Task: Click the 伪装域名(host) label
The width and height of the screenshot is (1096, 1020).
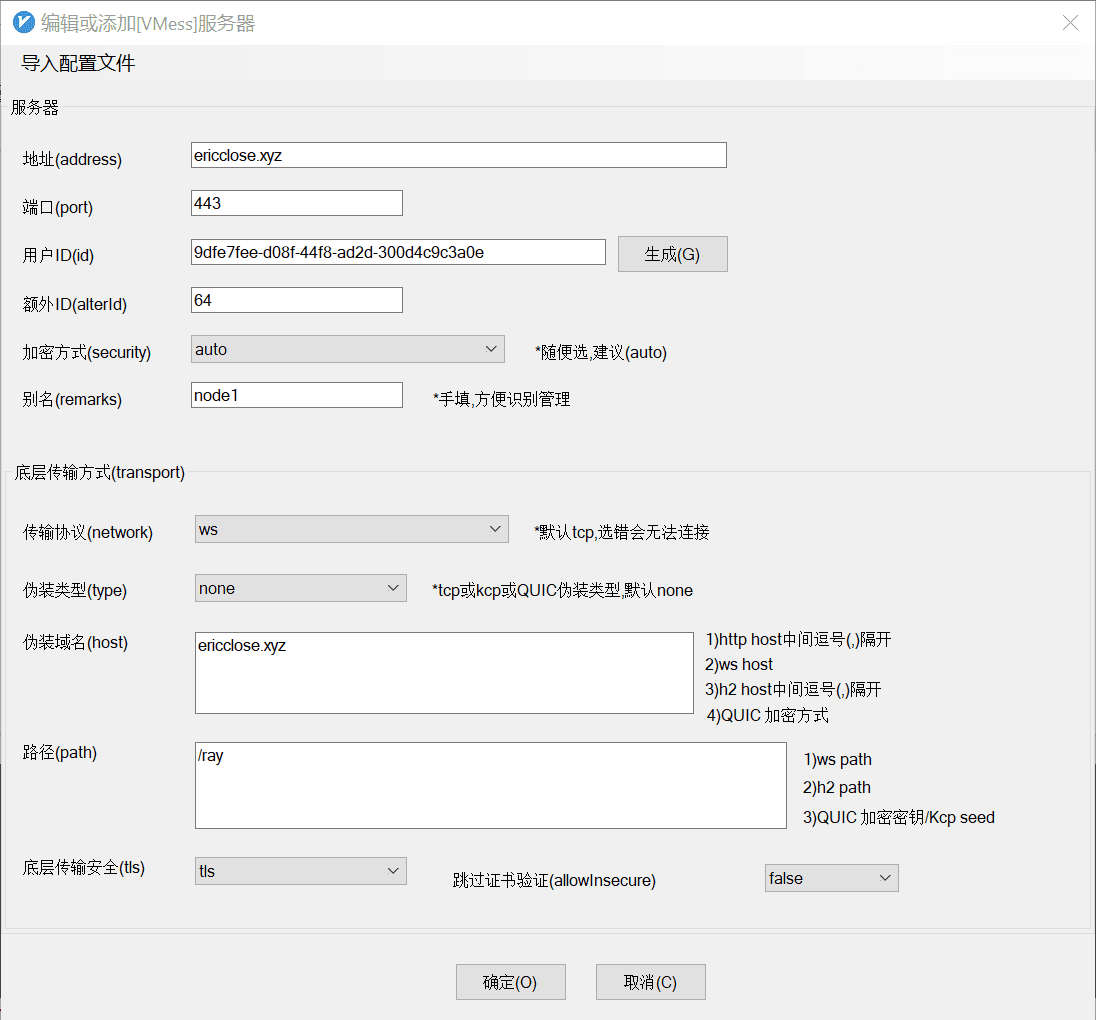Action: click(75, 642)
